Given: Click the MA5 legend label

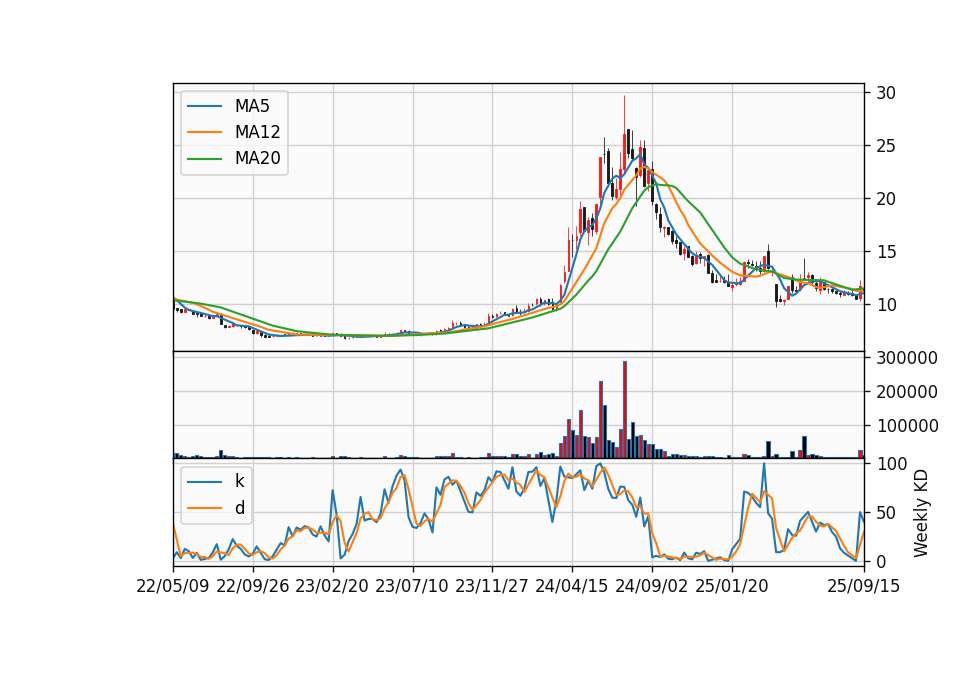Looking at the screenshot, I should [x=252, y=106].
